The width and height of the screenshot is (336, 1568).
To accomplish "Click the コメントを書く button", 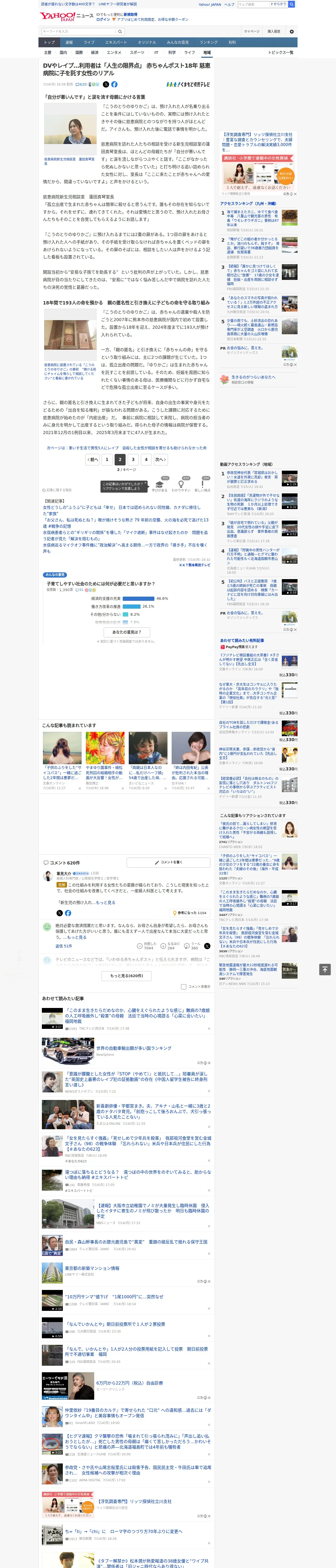I will [x=168, y=862].
